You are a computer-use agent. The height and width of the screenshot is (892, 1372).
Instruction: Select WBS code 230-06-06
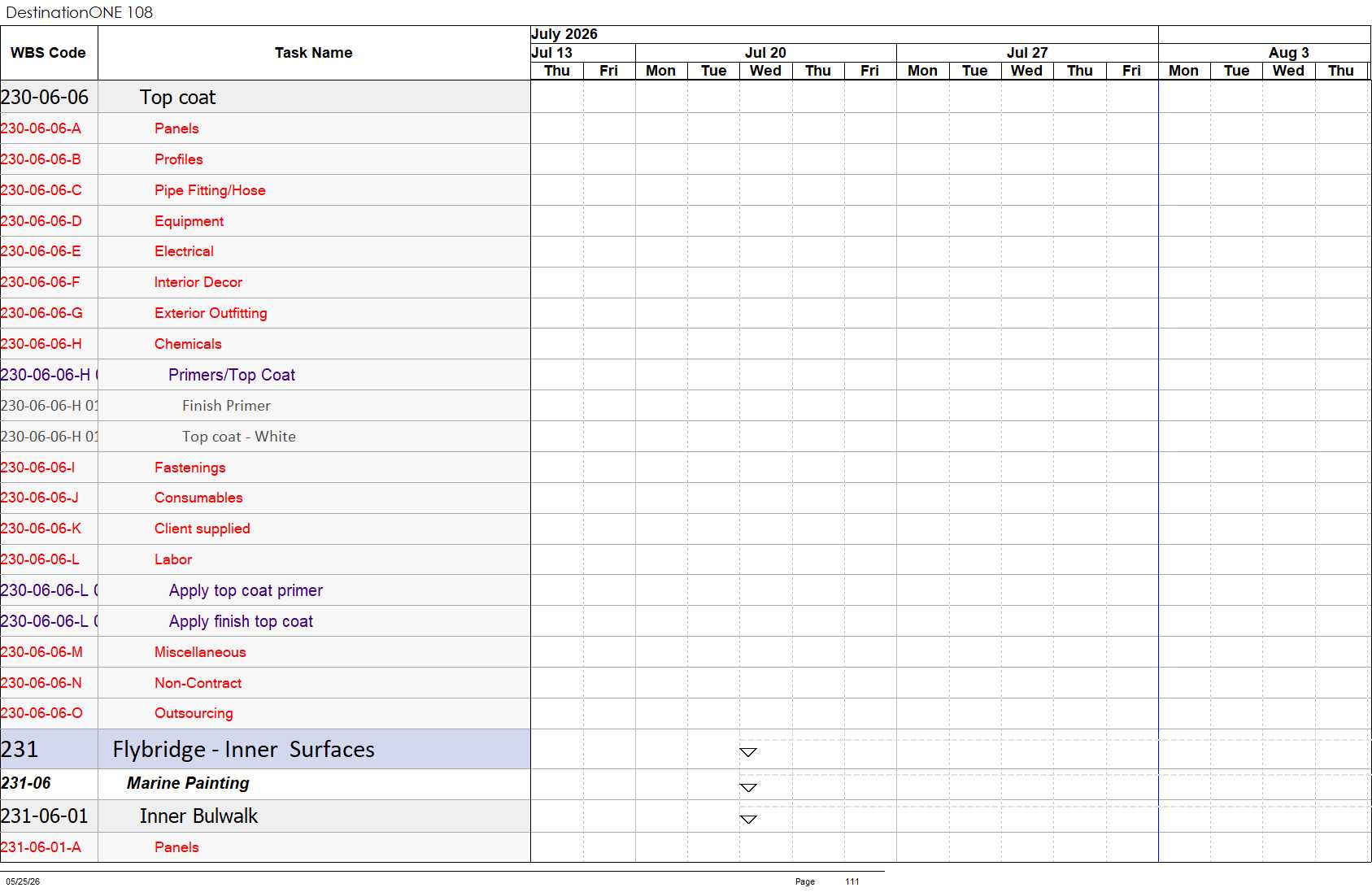[x=45, y=98]
